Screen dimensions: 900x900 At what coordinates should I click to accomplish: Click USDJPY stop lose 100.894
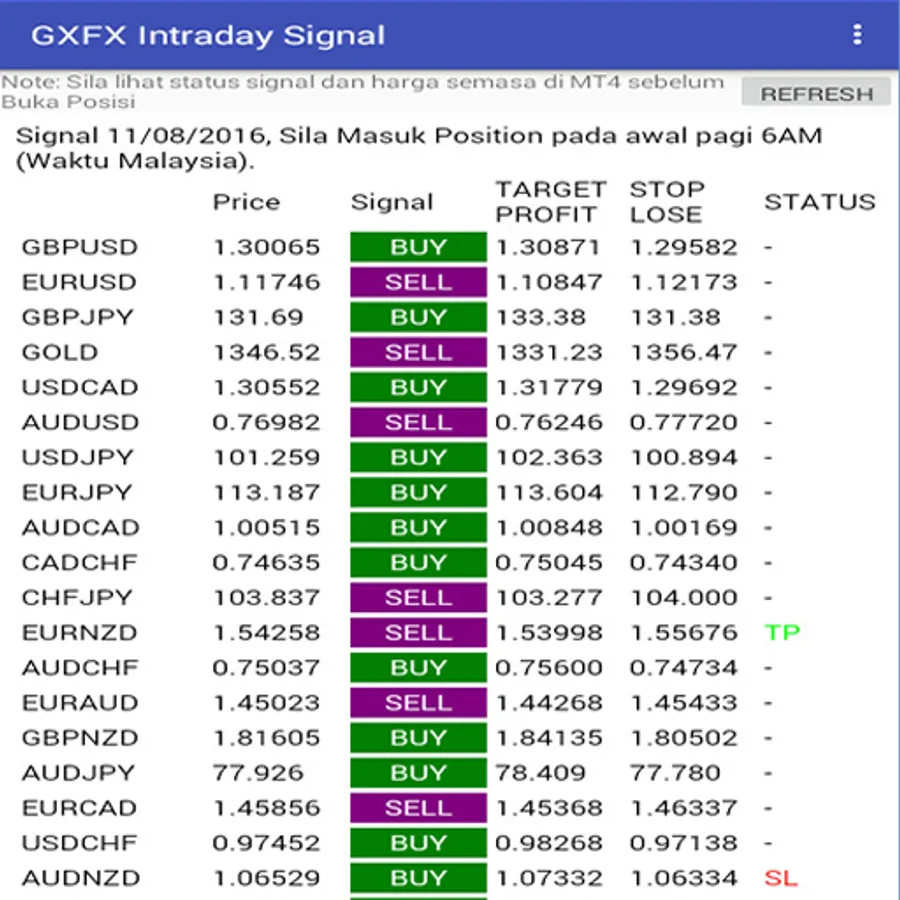684,457
